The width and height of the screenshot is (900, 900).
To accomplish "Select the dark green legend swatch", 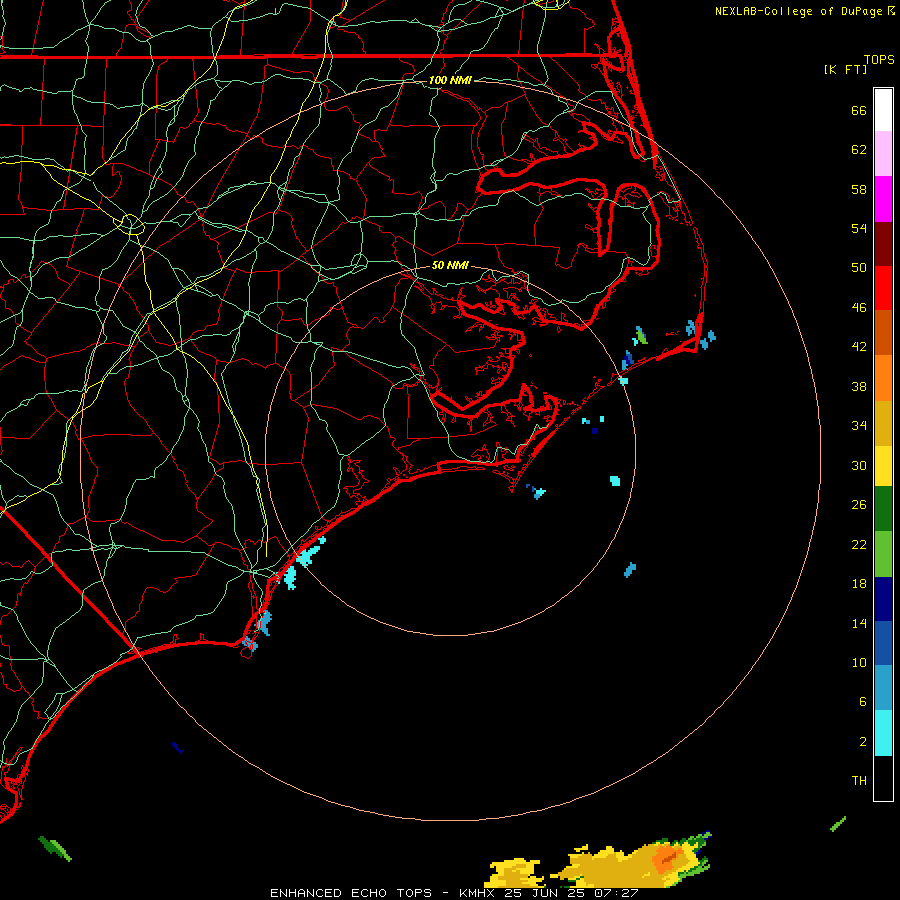I will tap(883, 509).
